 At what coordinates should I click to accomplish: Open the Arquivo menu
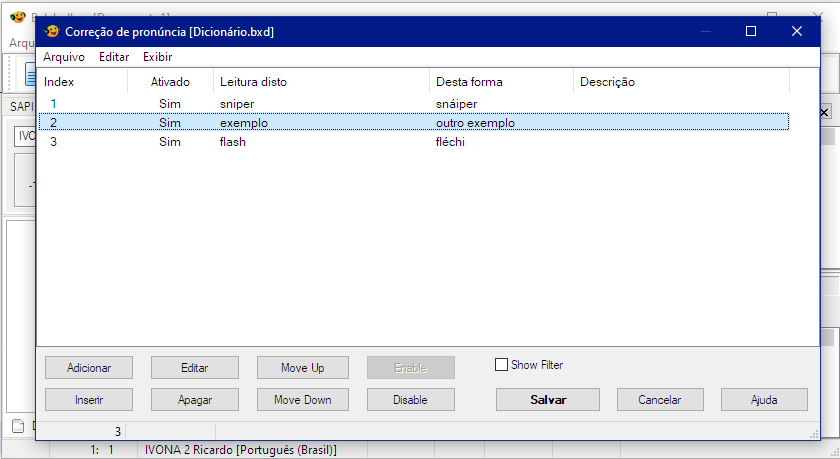coord(64,57)
